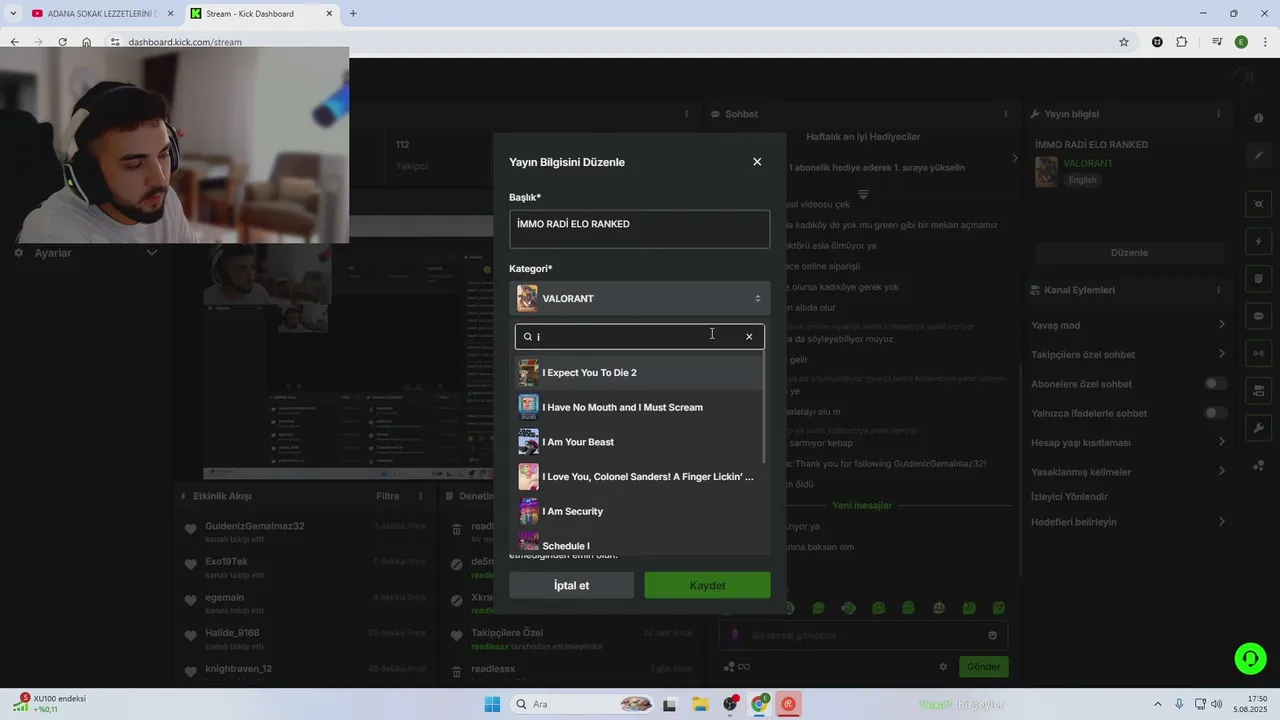Click Filtre in Etkinlik Akışı
1280x720 pixels.
[x=387, y=496]
